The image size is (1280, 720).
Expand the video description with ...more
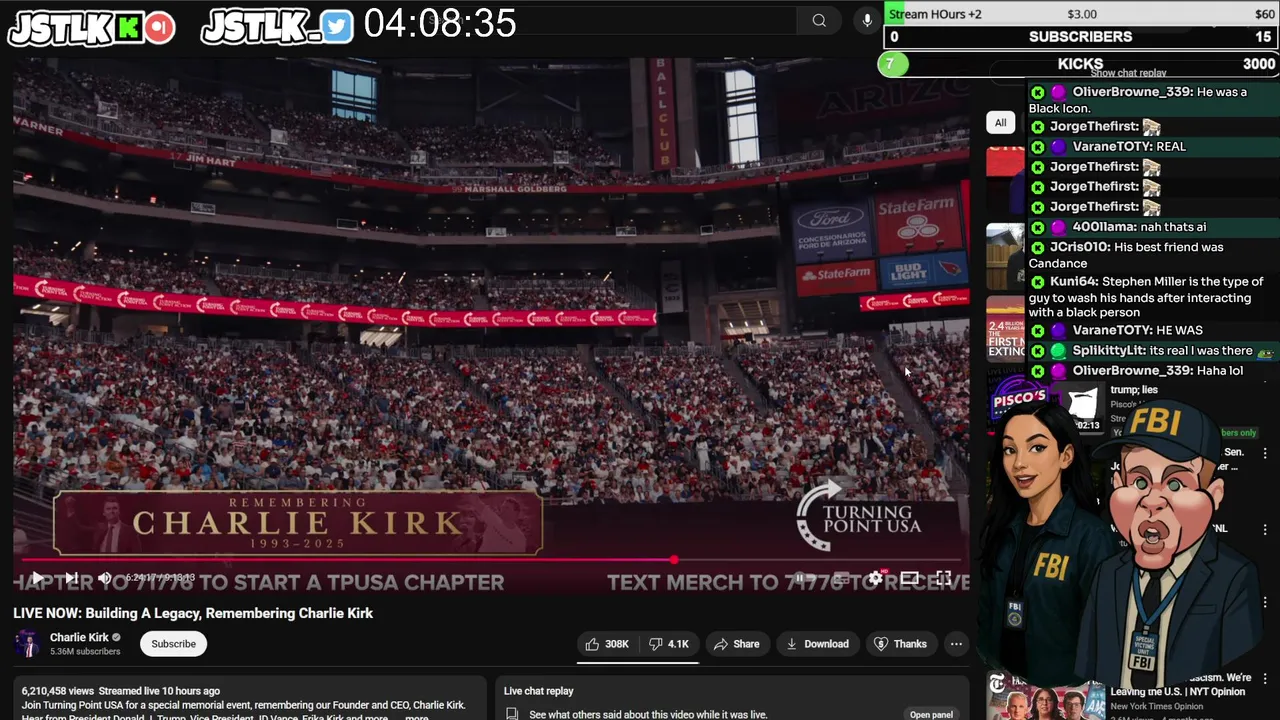click(x=416, y=716)
